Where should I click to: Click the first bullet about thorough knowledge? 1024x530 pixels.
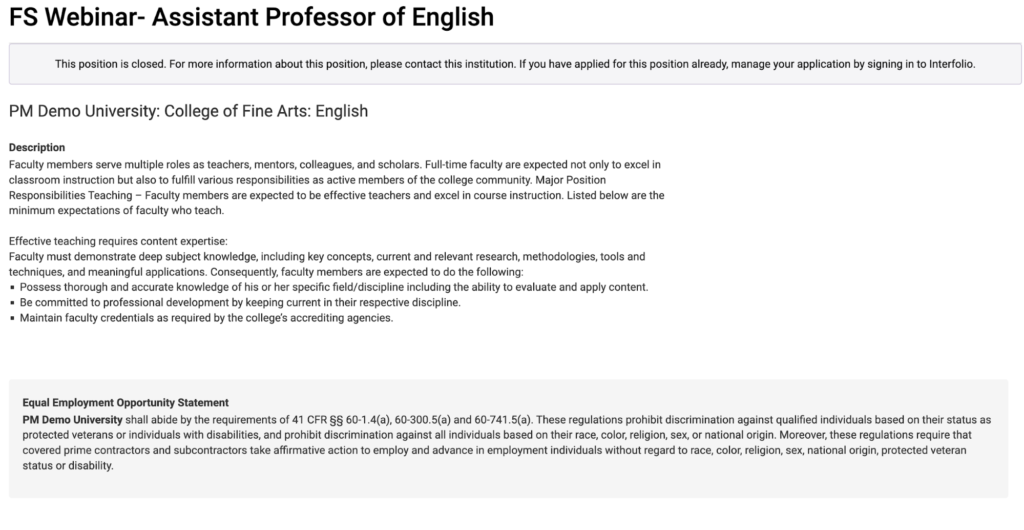pos(334,287)
